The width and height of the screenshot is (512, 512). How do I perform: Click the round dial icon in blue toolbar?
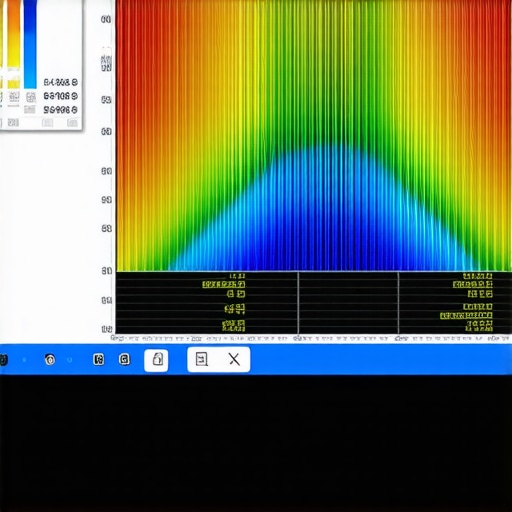click(x=50, y=359)
